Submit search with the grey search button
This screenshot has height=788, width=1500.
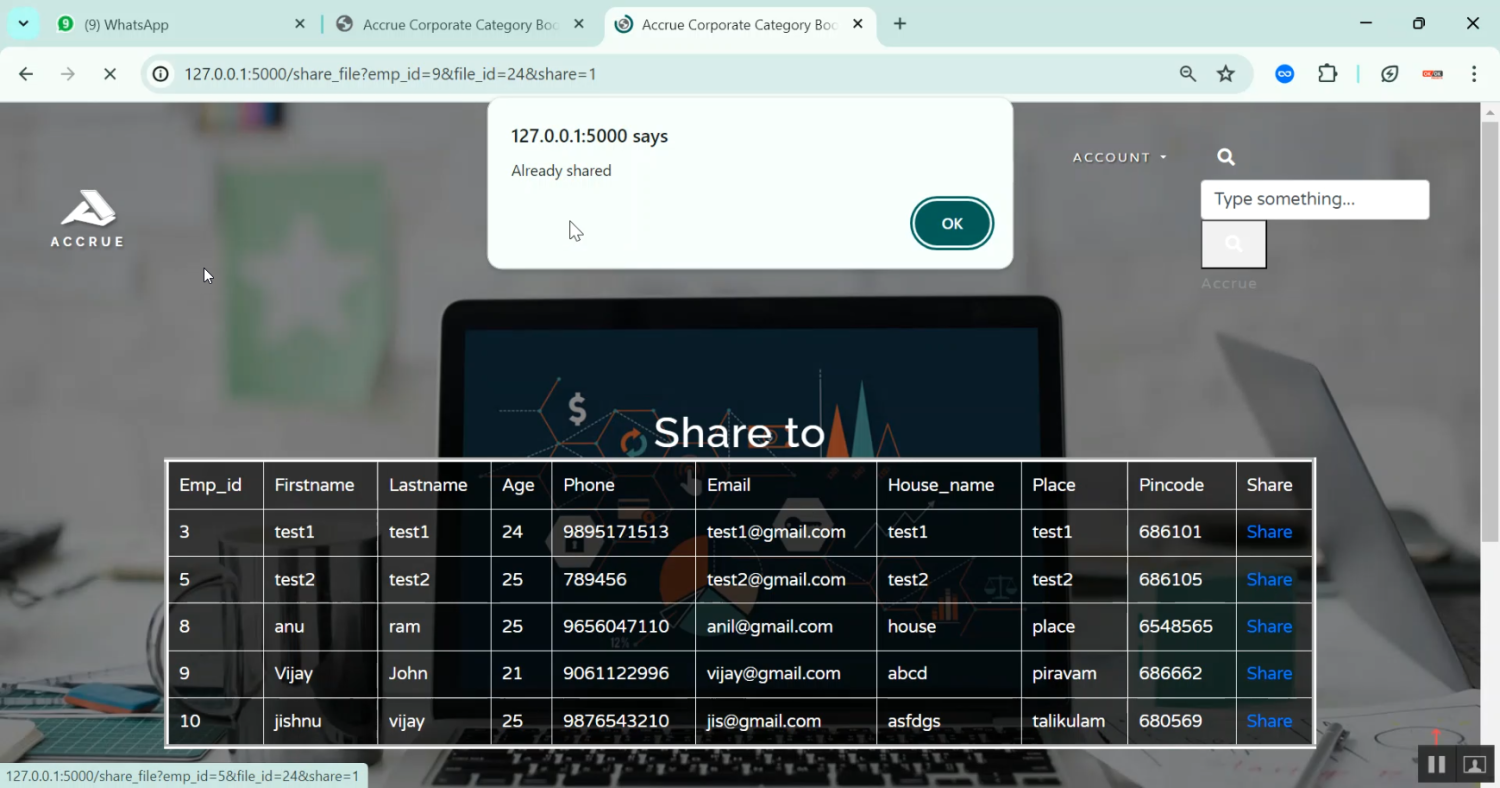(1234, 244)
